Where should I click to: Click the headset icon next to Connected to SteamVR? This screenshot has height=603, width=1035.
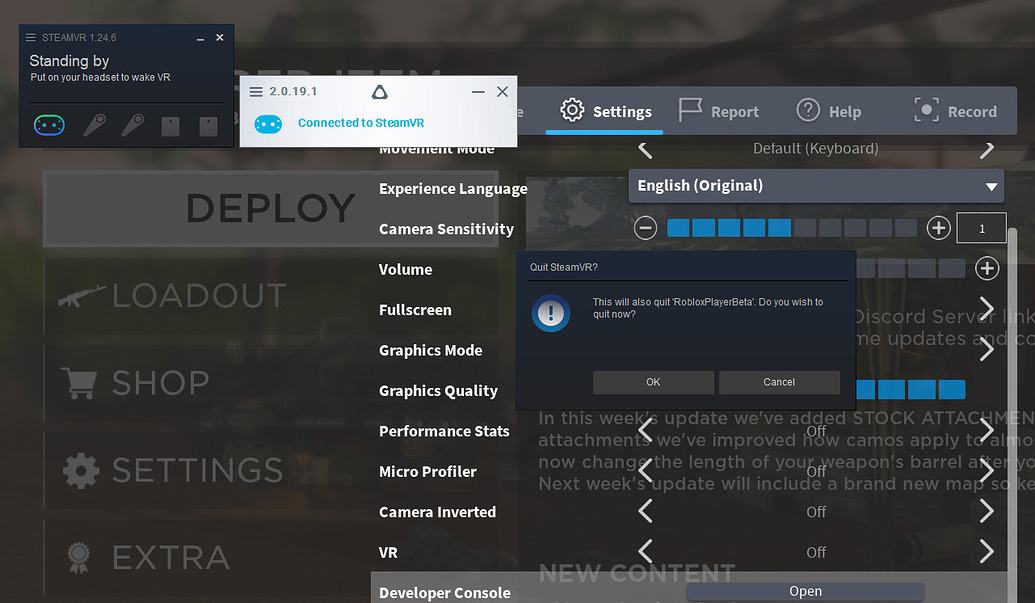pyautogui.click(x=268, y=124)
